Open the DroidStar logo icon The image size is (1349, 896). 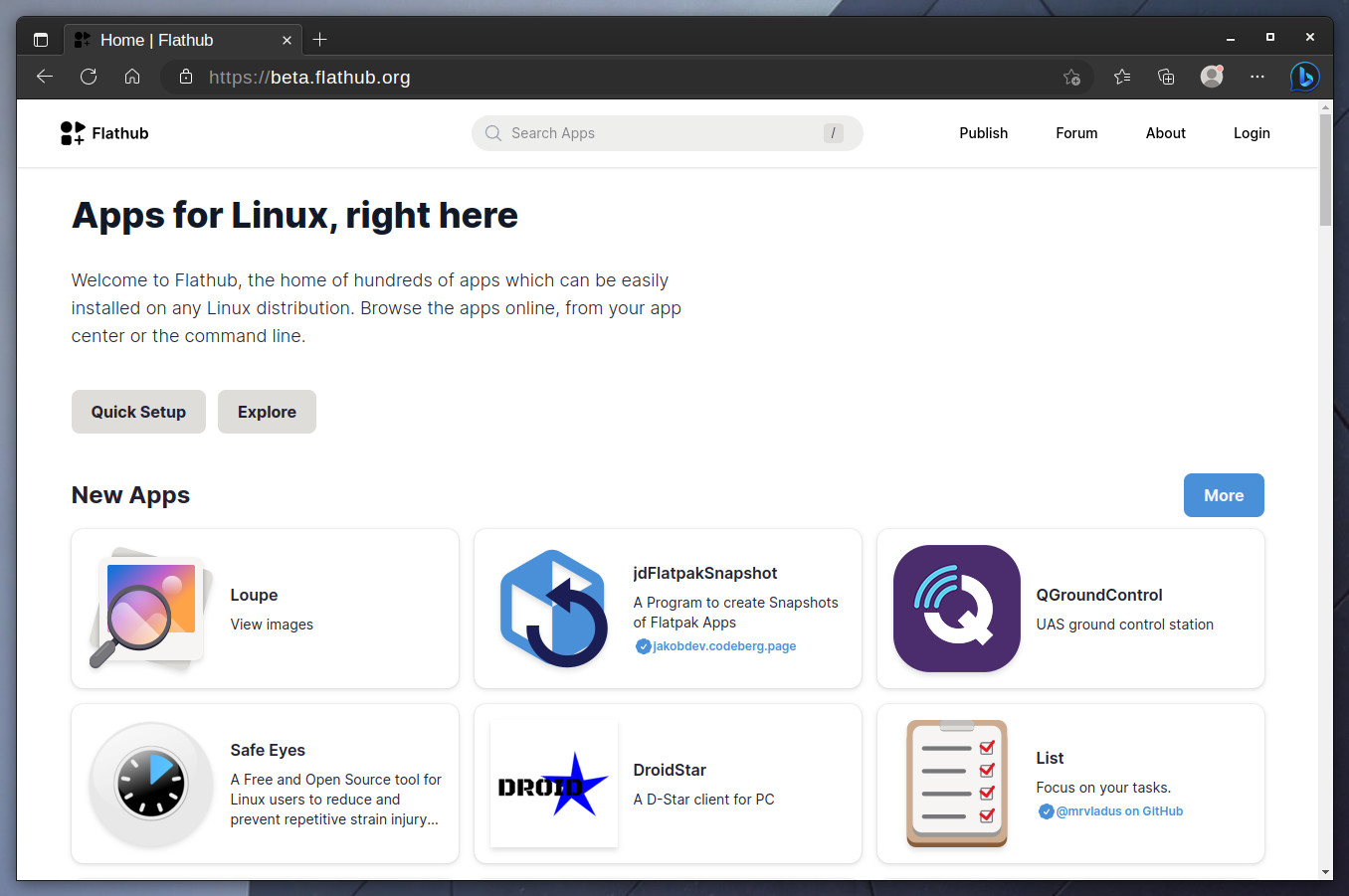point(554,784)
